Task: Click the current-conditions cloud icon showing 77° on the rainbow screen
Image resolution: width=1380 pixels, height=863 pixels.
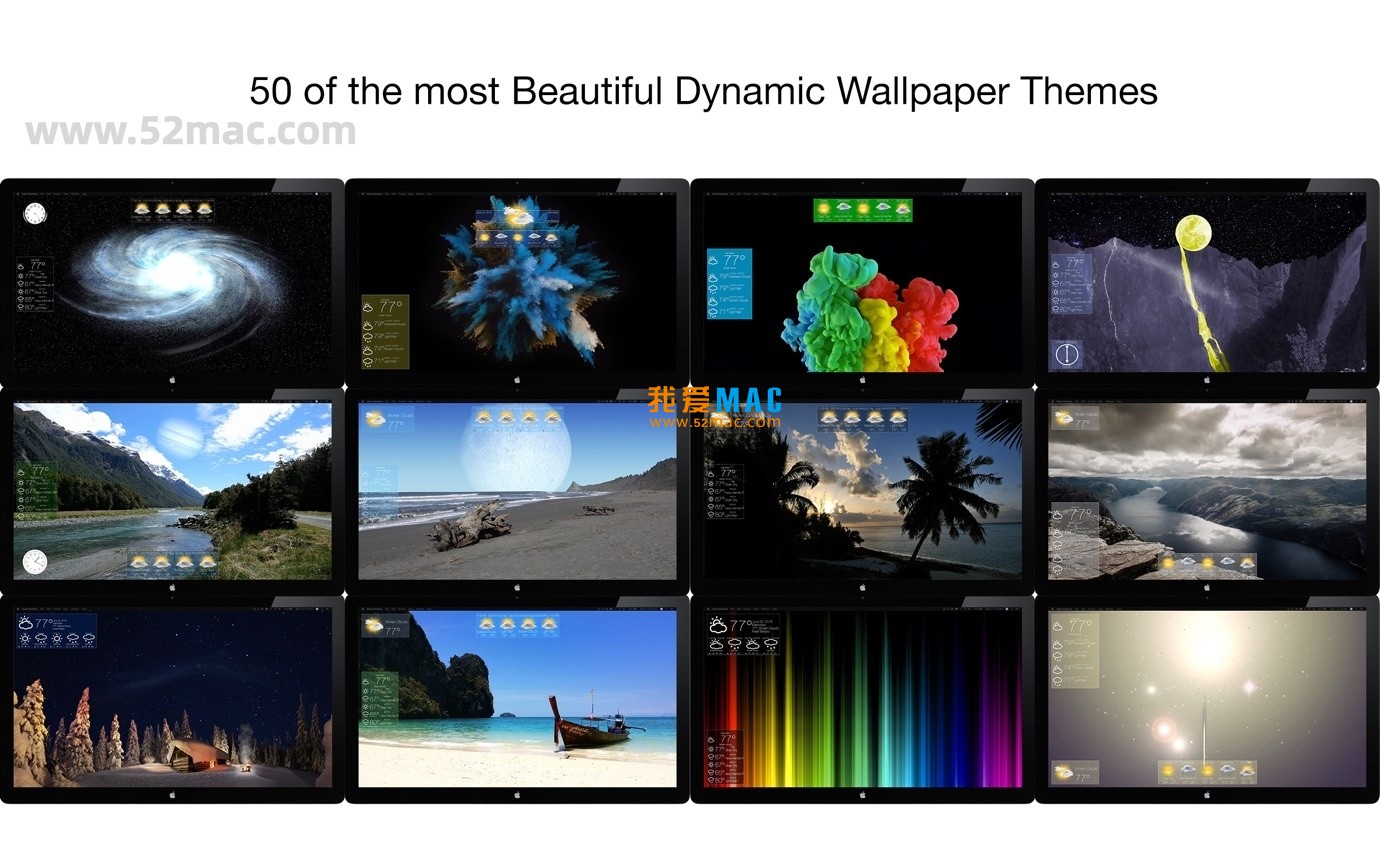Action: [x=718, y=626]
